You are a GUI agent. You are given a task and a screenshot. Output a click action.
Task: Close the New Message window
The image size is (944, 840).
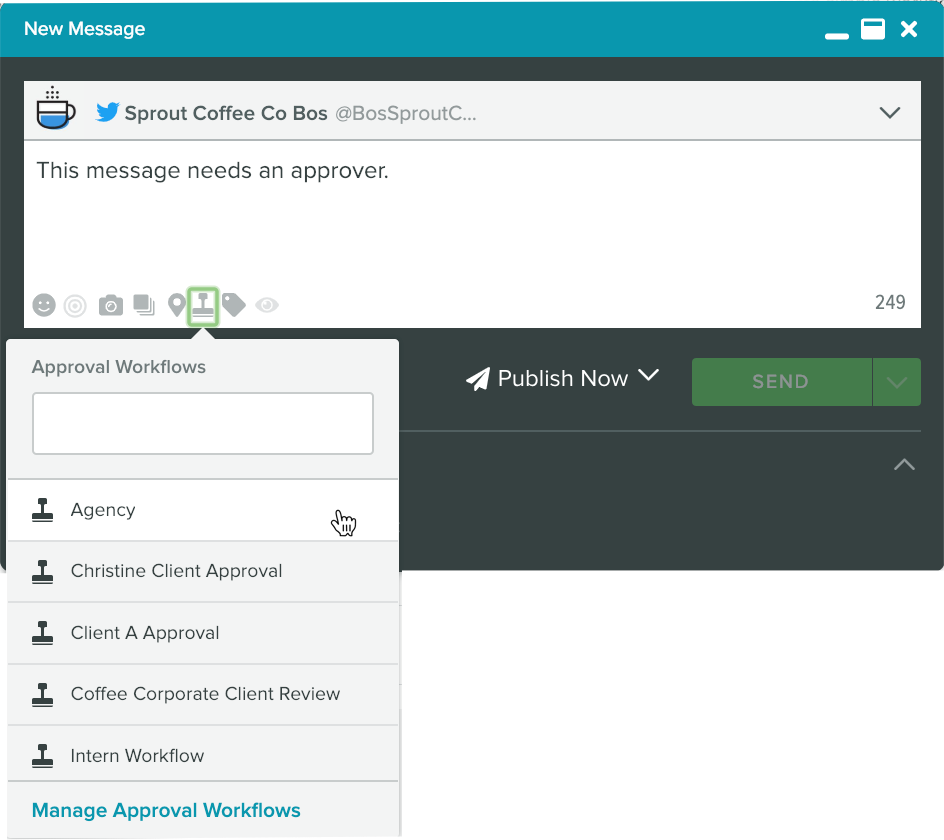tap(909, 29)
